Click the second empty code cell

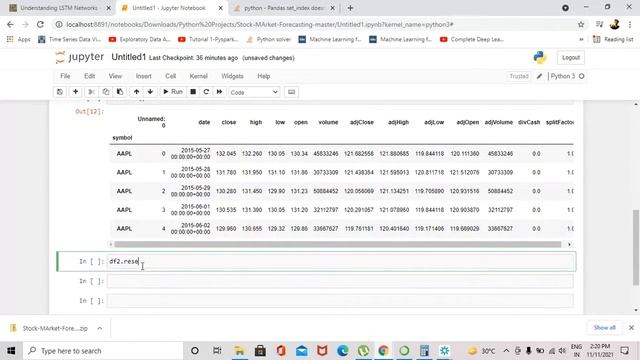point(340,281)
